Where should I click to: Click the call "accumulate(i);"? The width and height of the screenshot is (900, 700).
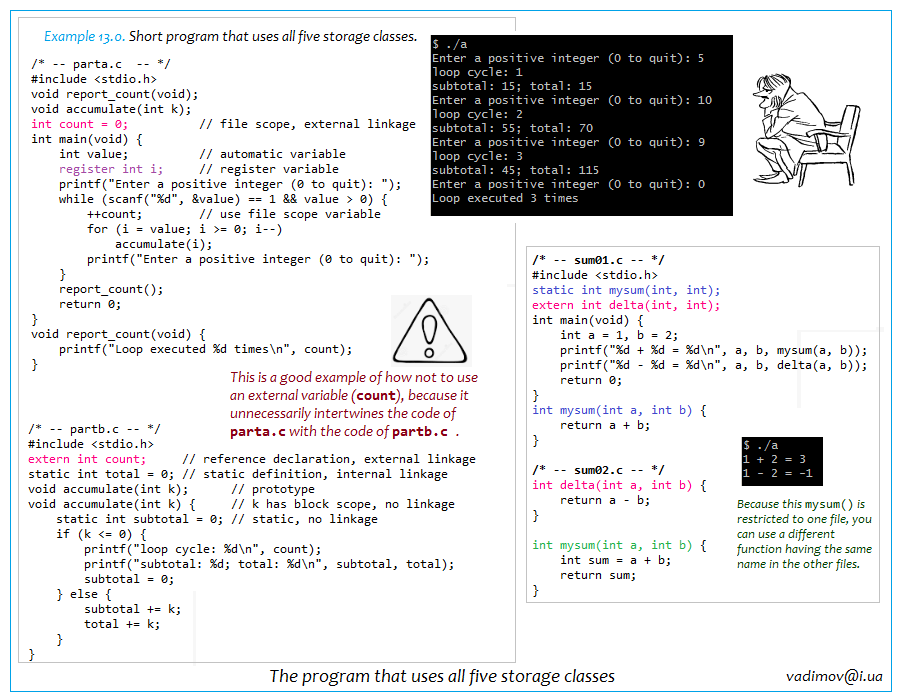click(164, 244)
